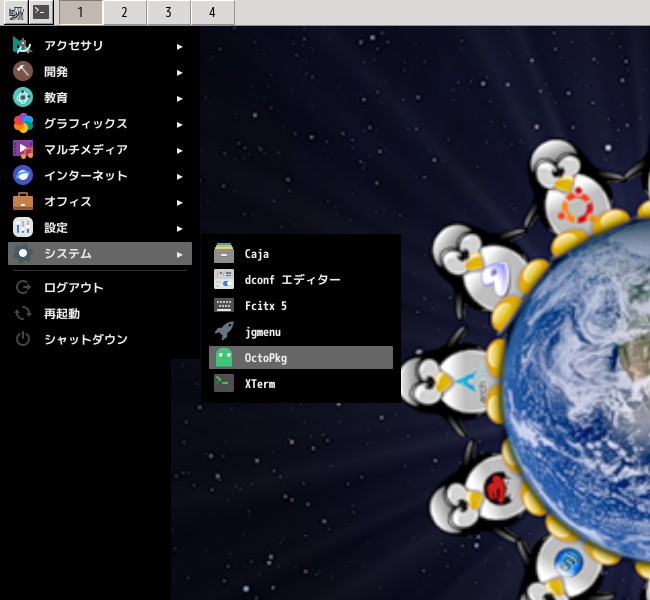Viewport: 650px width, 600px height.
Task: Click the インターネット globe icon
Action: pyautogui.click(x=23, y=175)
